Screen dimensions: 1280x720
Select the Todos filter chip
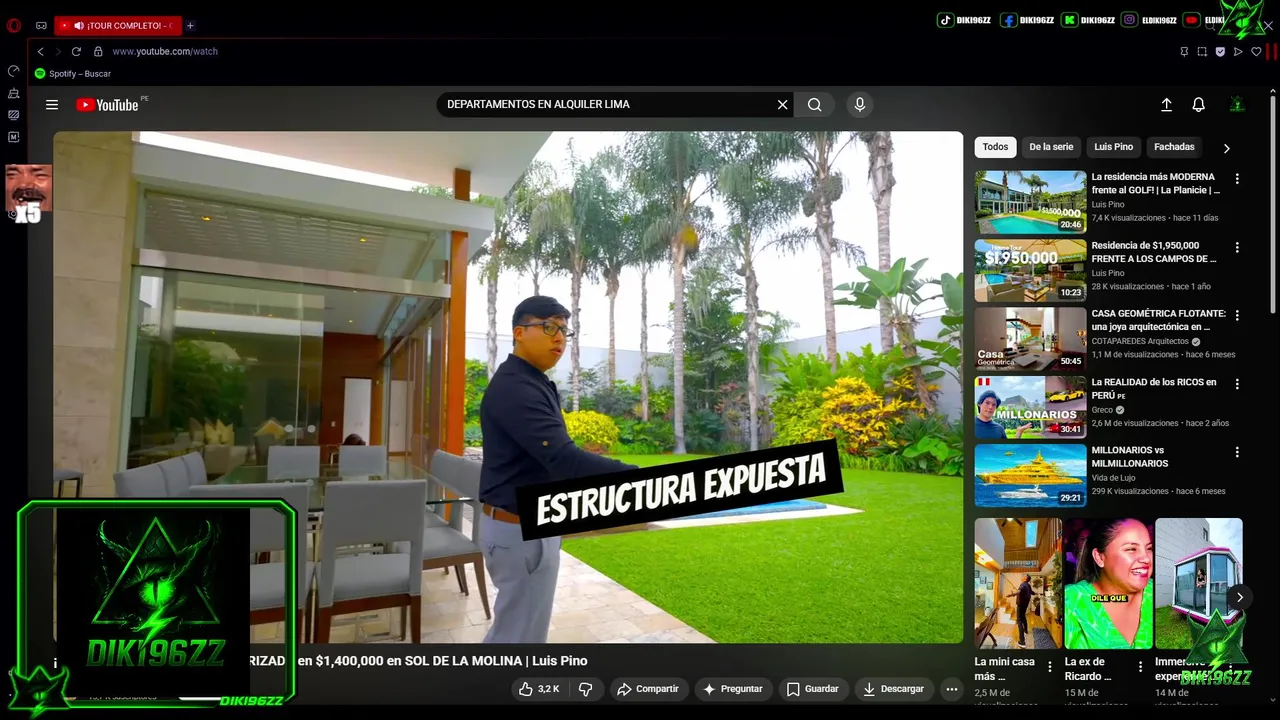point(995,147)
